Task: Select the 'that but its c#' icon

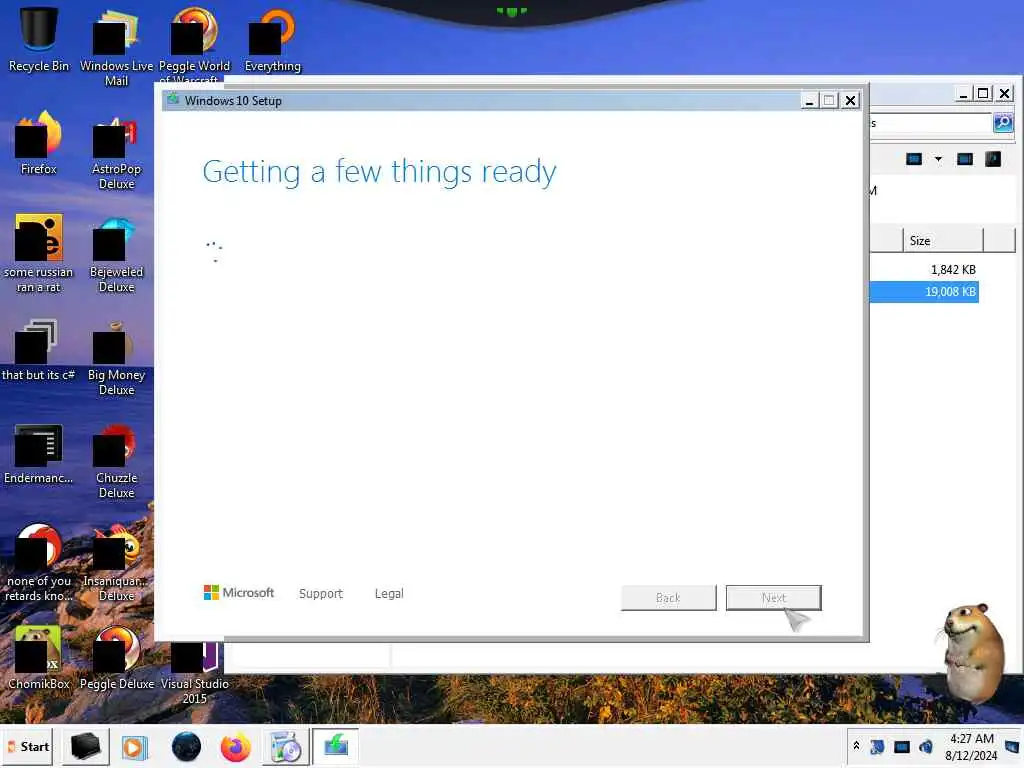Action: [x=39, y=349]
